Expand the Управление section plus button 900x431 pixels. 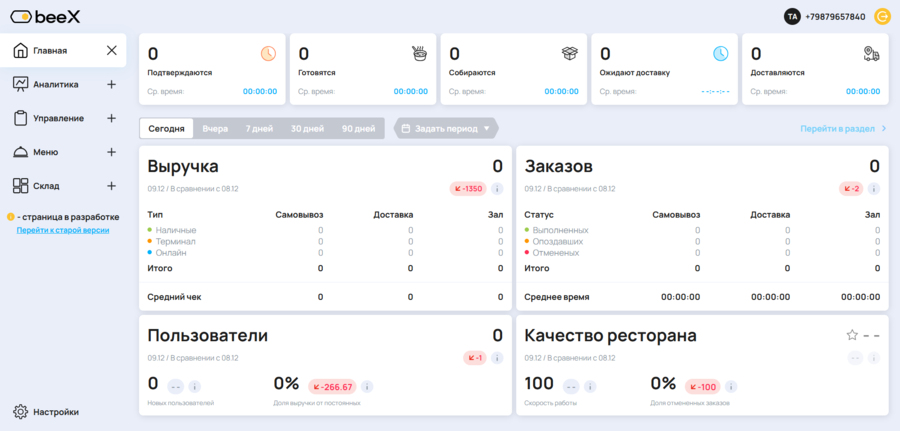111,118
